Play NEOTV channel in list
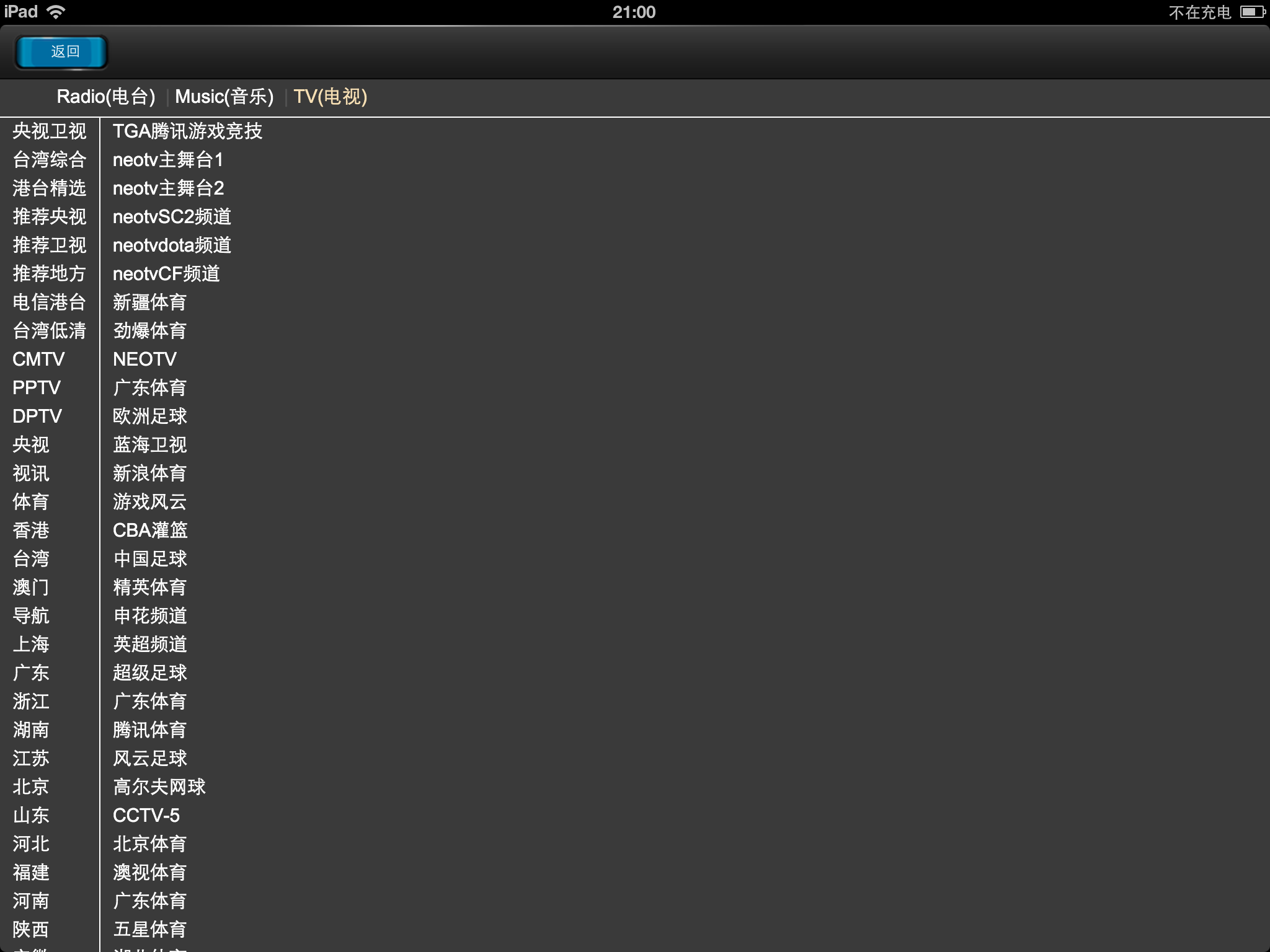1270x952 pixels. (145, 359)
